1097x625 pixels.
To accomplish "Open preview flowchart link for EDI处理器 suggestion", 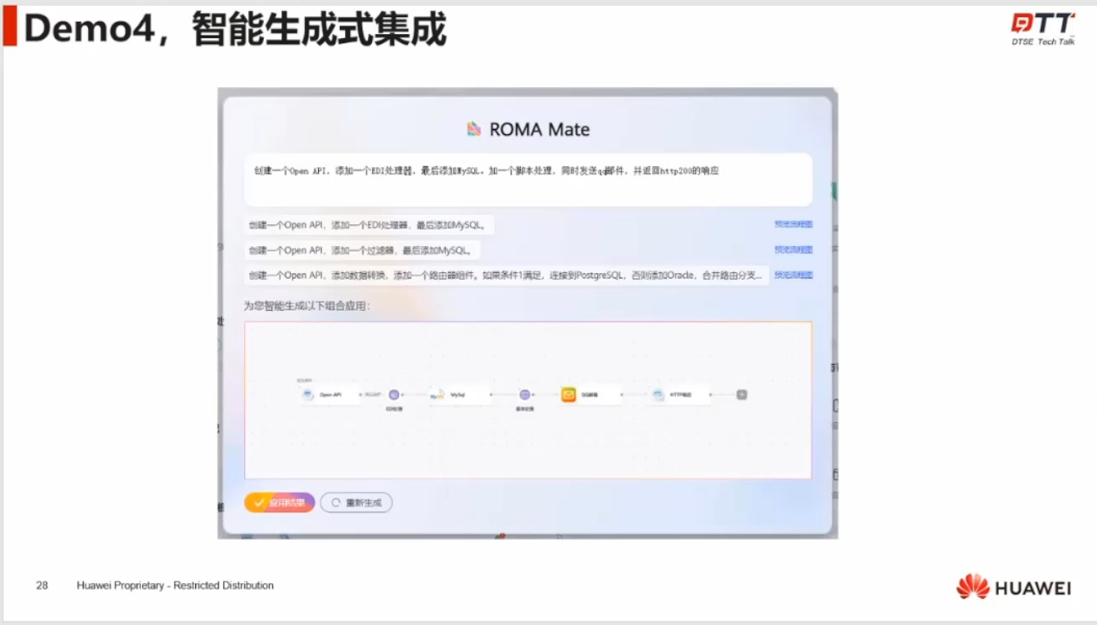I will coord(793,224).
